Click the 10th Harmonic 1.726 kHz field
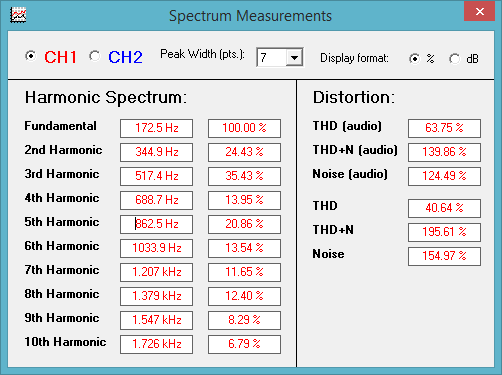 coord(156,344)
